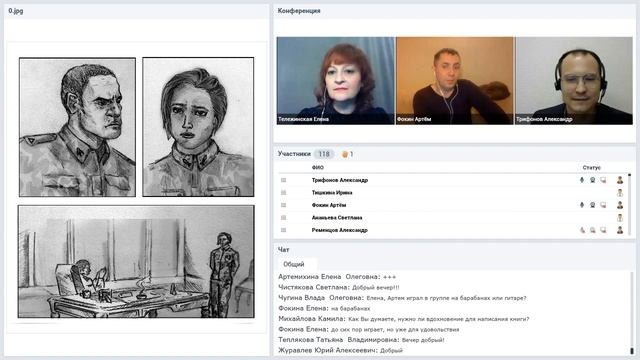The width and height of the screenshot is (640, 360).
Task: Click microphone icon for Трифонов Александр
Action: [582, 180]
